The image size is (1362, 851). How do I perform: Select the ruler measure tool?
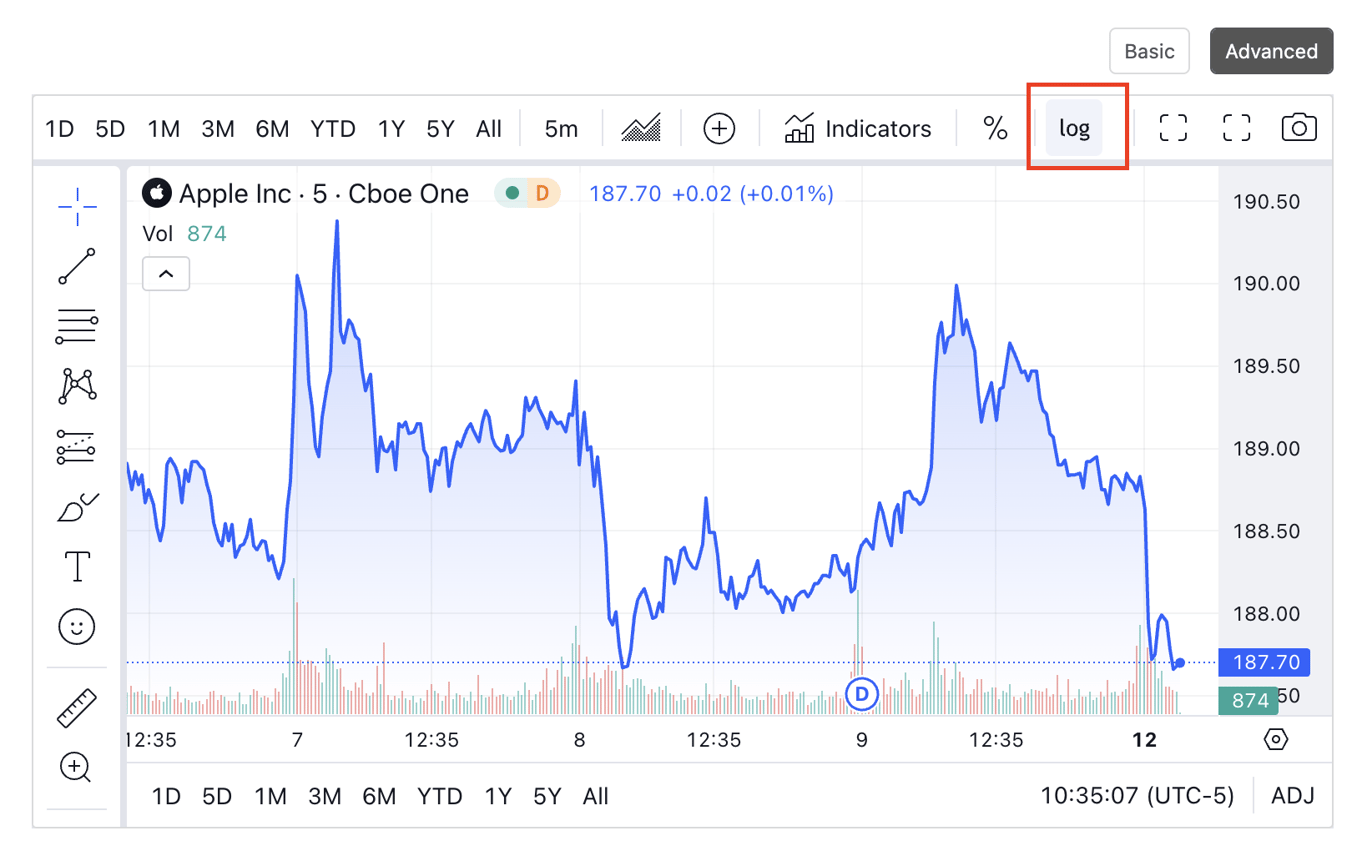77,708
